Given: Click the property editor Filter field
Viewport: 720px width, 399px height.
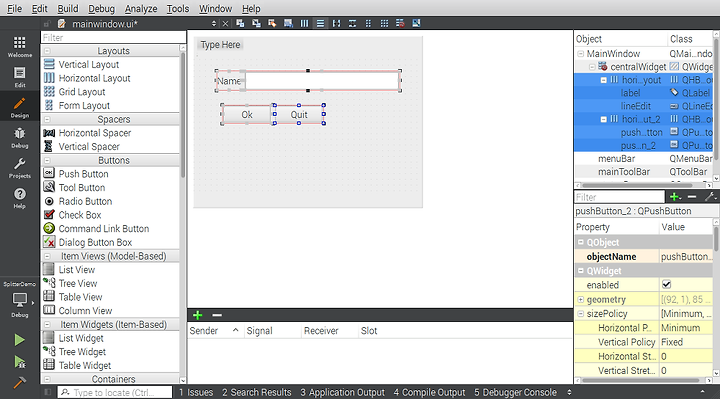Looking at the screenshot, I should [619, 197].
